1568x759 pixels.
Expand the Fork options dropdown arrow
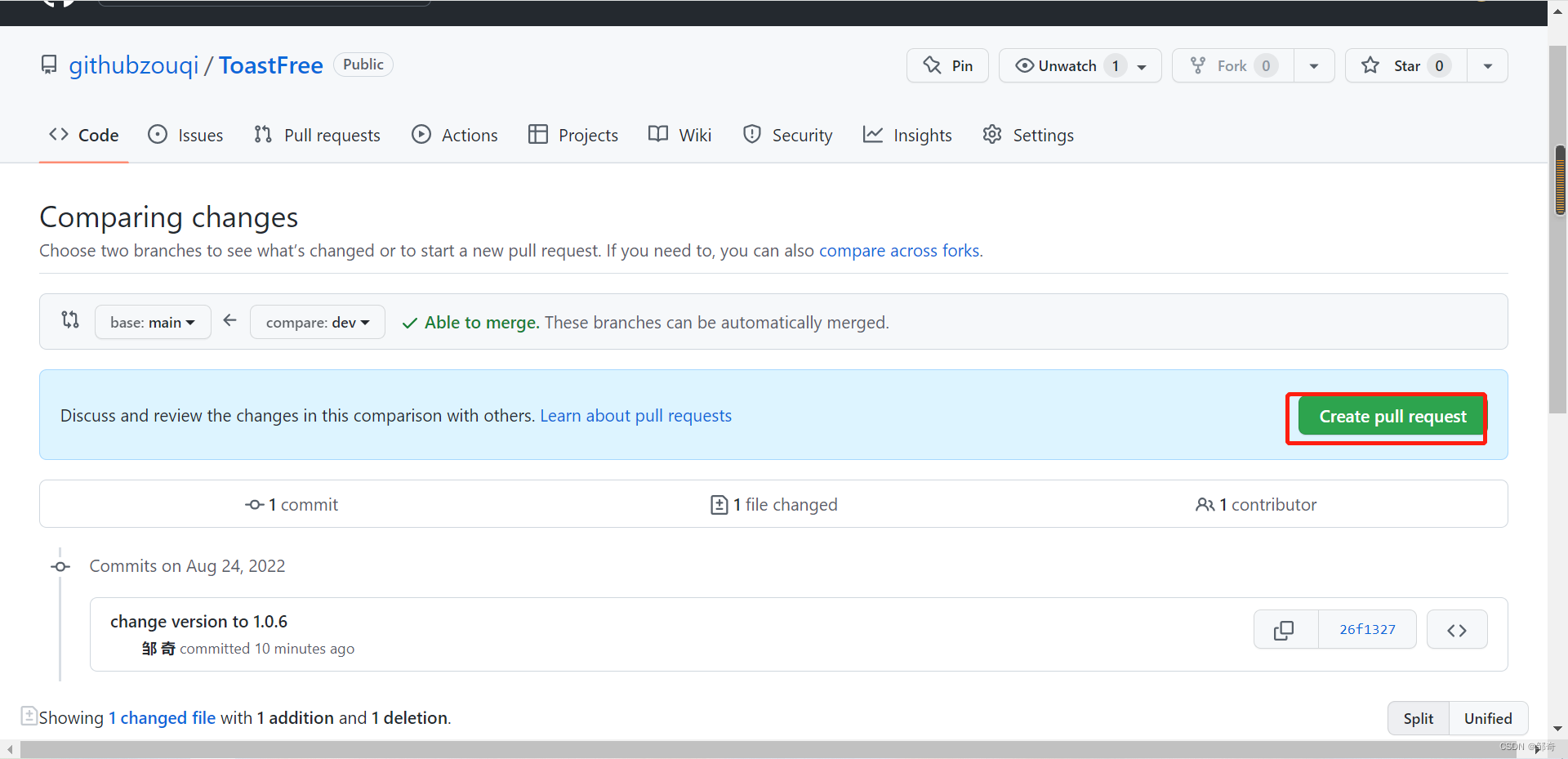coord(1314,65)
